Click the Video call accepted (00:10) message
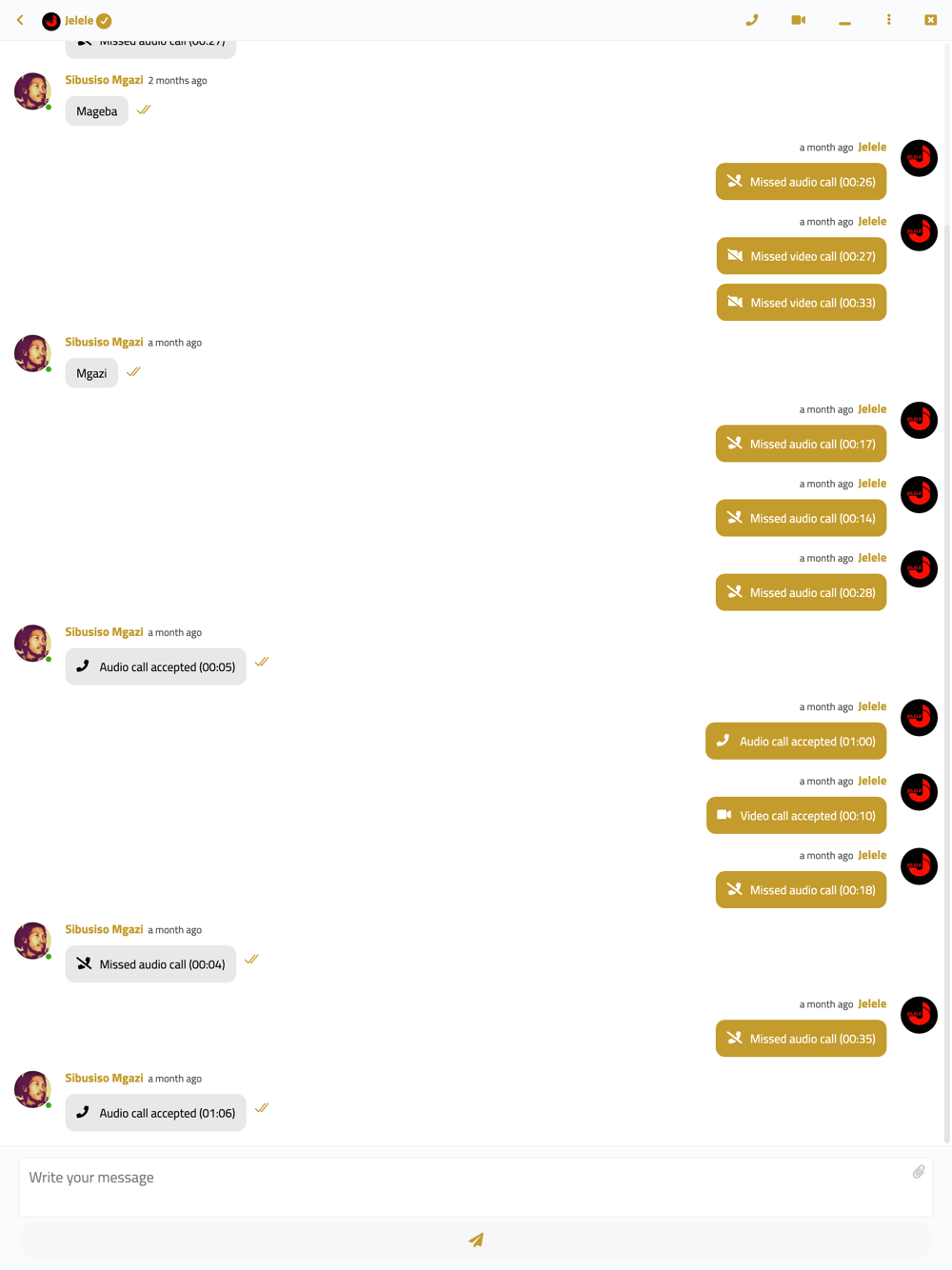Image resolution: width=952 pixels, height=1270 pixels. pyautogui.click(x=797, y=816)
